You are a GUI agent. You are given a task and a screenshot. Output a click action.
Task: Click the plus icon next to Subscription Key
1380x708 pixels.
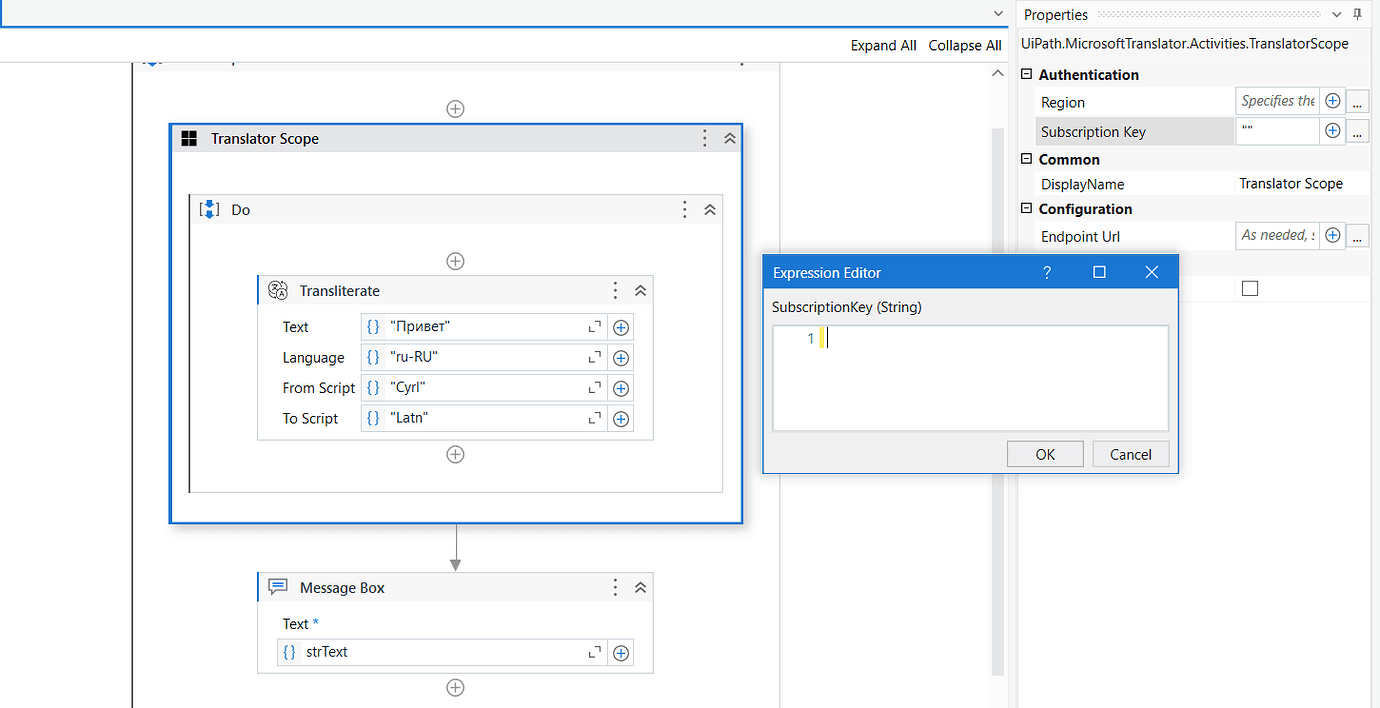(x=1332, y=131)
